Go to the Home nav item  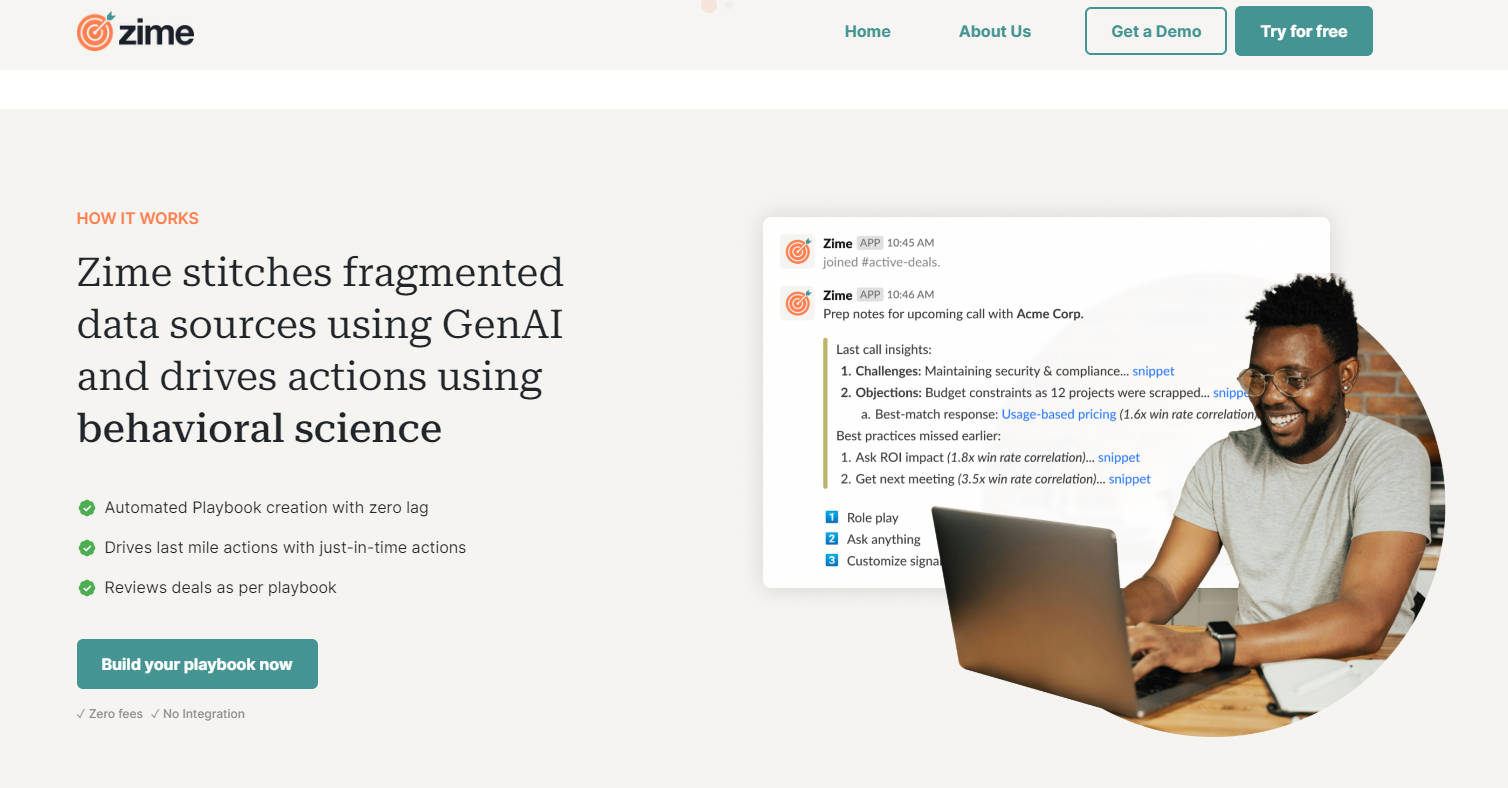[867, 31]
